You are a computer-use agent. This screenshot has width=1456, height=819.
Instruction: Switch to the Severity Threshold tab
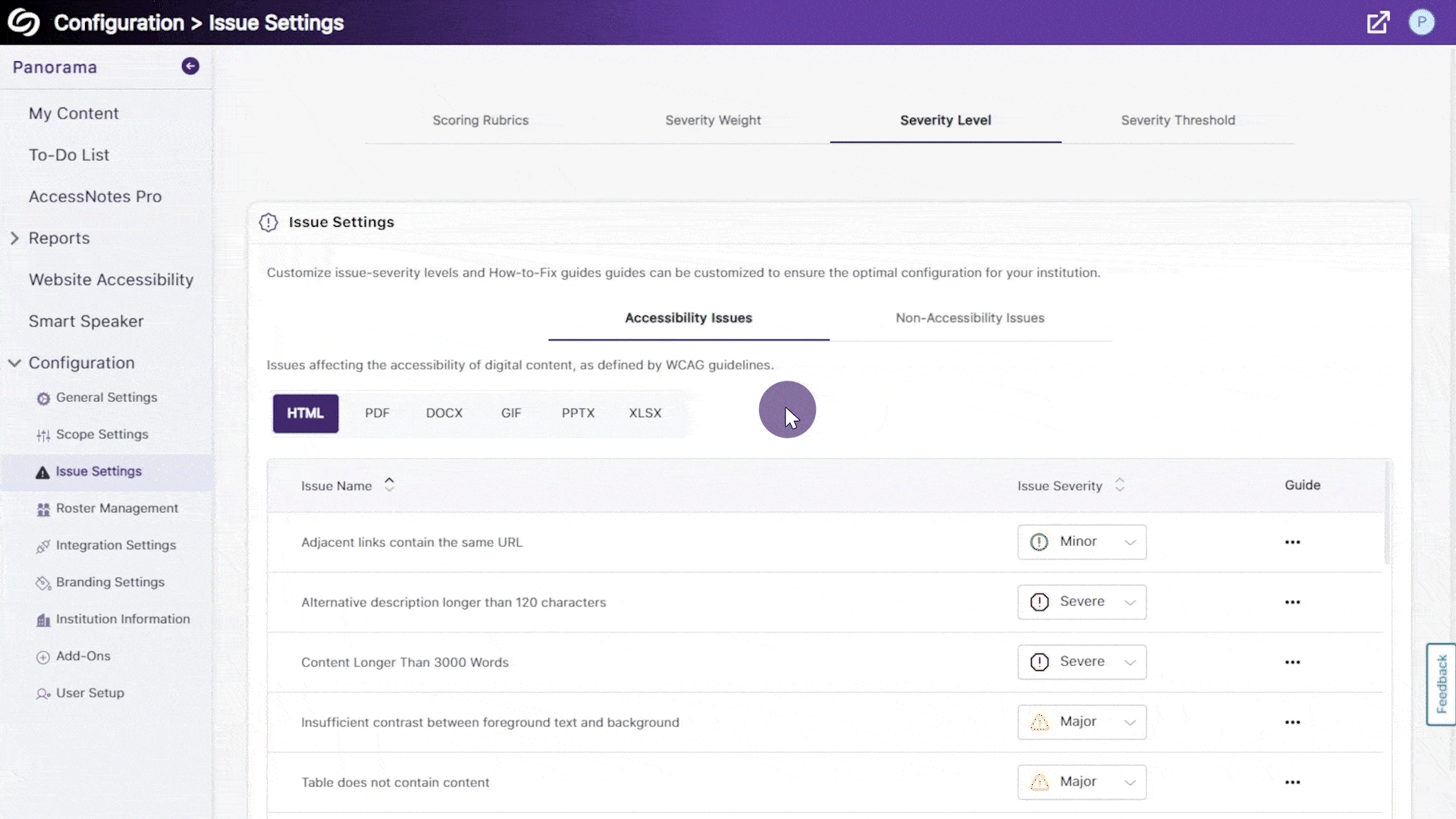1177,121
